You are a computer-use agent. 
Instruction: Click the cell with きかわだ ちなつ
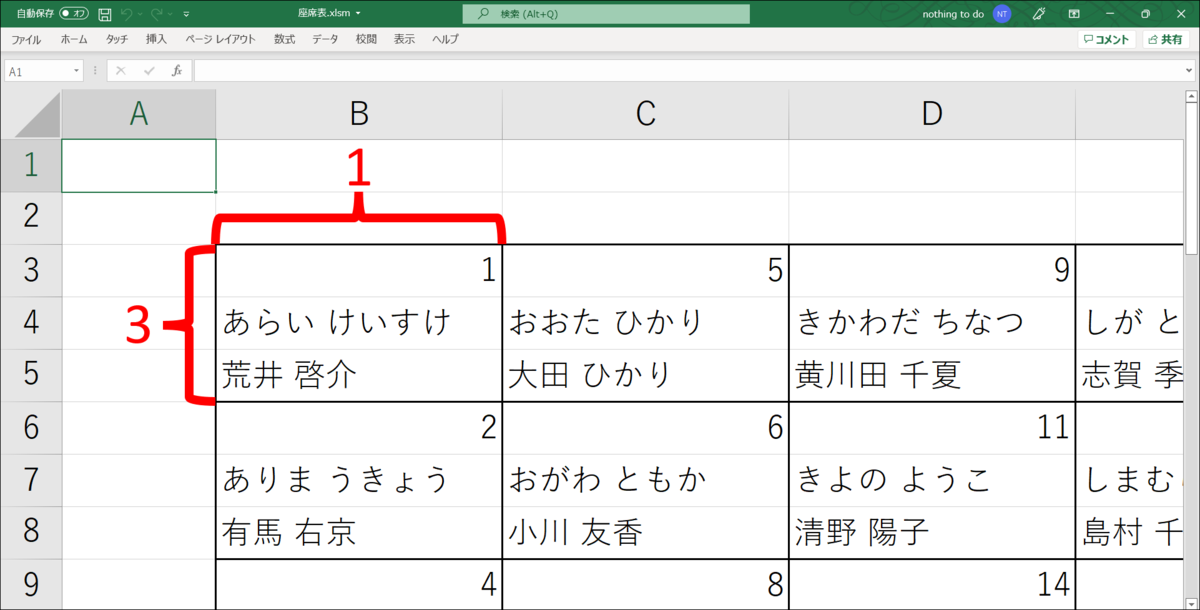click(x=932, y=323)
